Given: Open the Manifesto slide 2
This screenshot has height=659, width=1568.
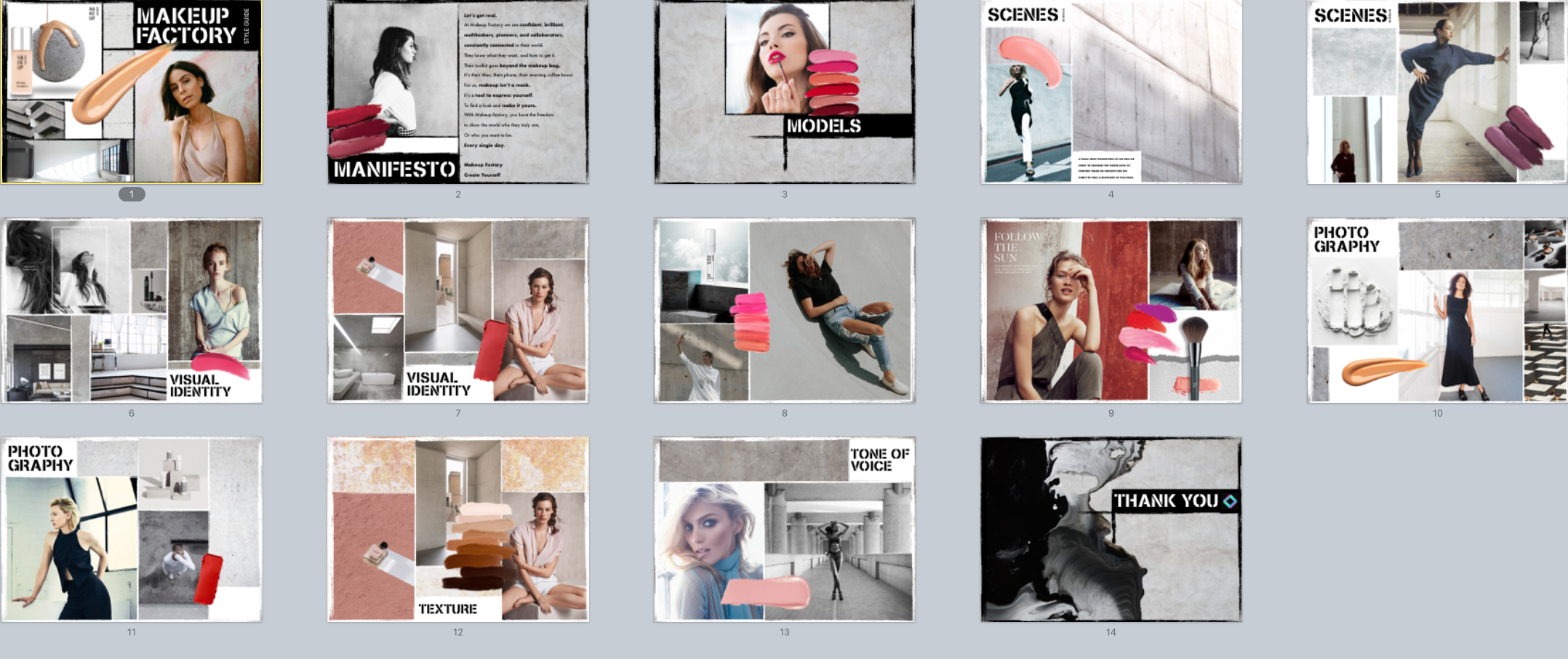Looking at the screenshot, I should point(458,92).
